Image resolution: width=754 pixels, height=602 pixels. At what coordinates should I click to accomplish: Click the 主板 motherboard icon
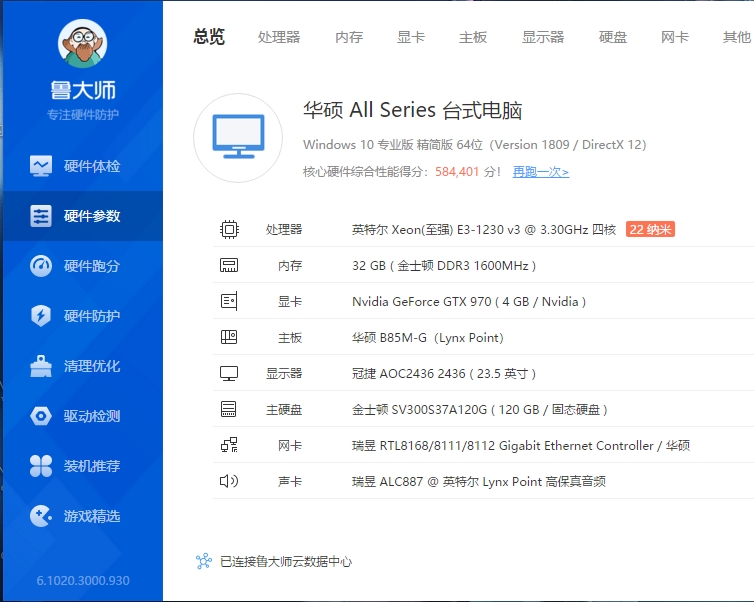229,337
